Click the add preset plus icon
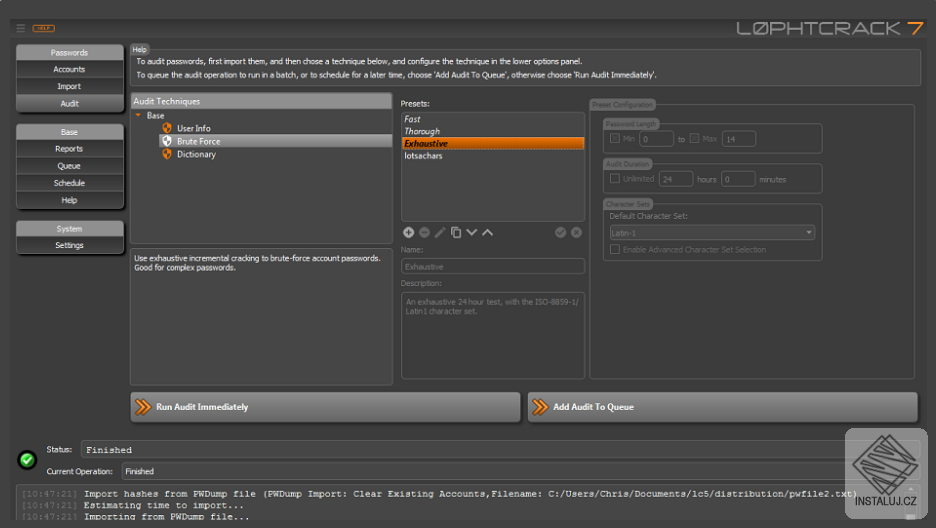The width and height of the screenshot is (936, 528). (x=408, y=233)
